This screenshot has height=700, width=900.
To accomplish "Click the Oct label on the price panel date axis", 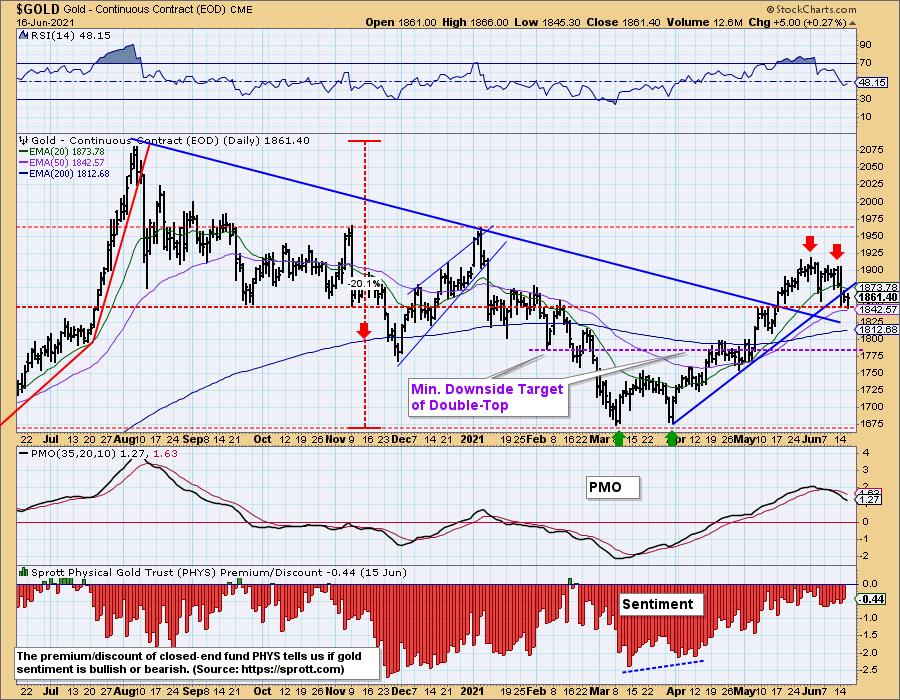I will pyautogui.click(x=262, y=440).
